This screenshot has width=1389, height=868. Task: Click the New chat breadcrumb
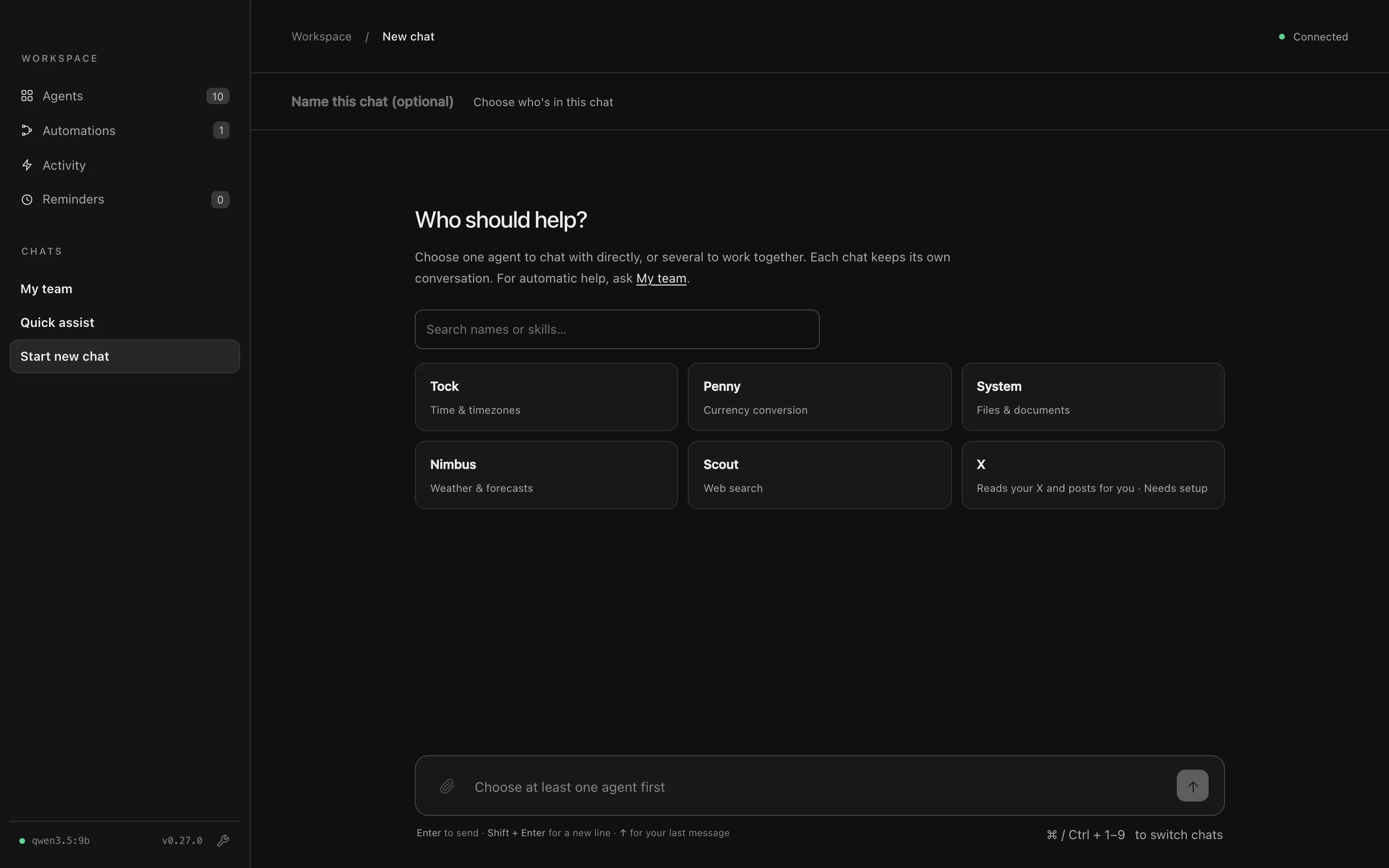point(408,37)
